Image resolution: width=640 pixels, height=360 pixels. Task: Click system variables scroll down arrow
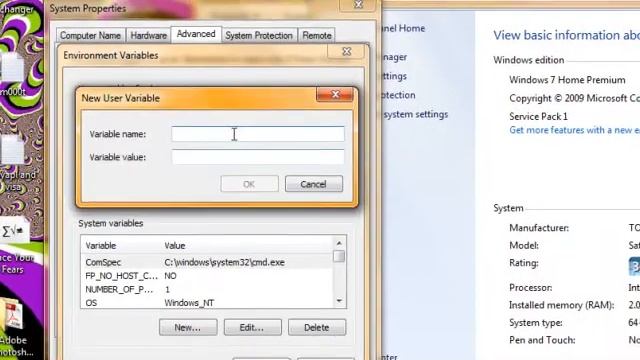click(339, 301)
